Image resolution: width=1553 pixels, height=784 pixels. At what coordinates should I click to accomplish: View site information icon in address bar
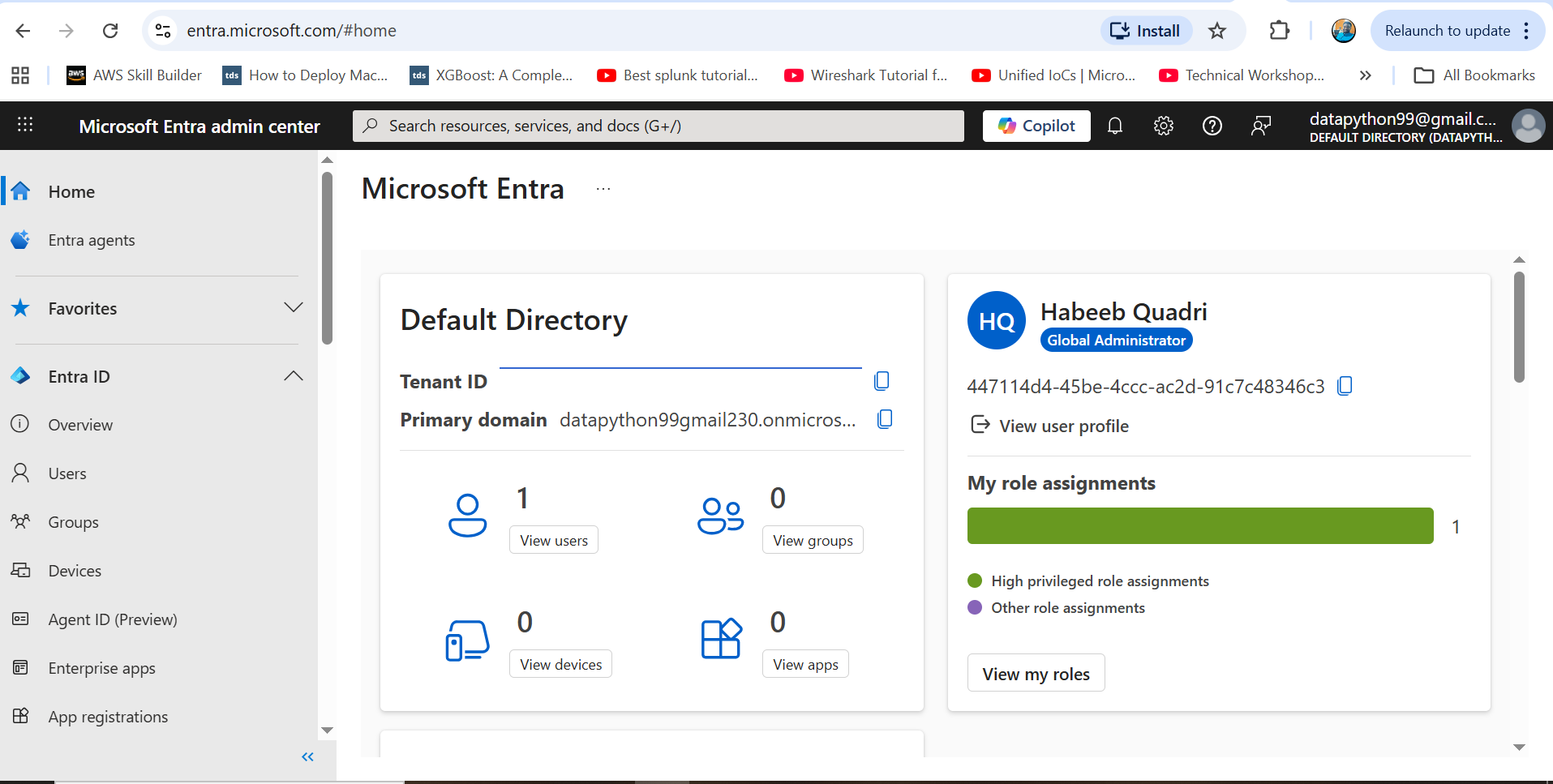tap(163, 31)
